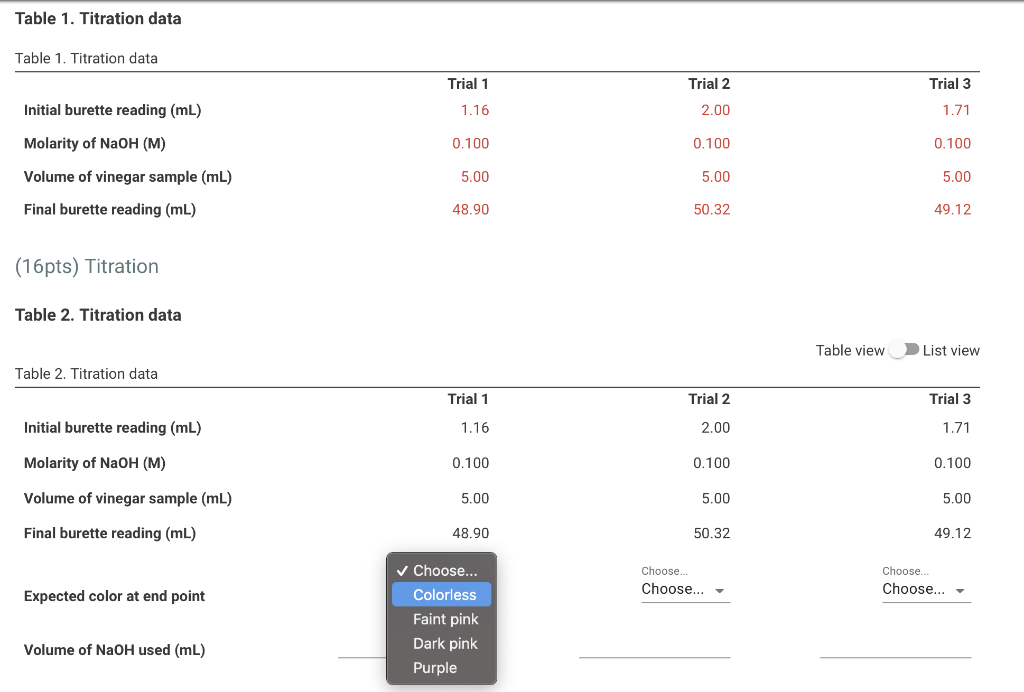The image size is (1024, 692).
Task: Click the Trial 2 Volume of NaOH field
Action: pos(655,655)
